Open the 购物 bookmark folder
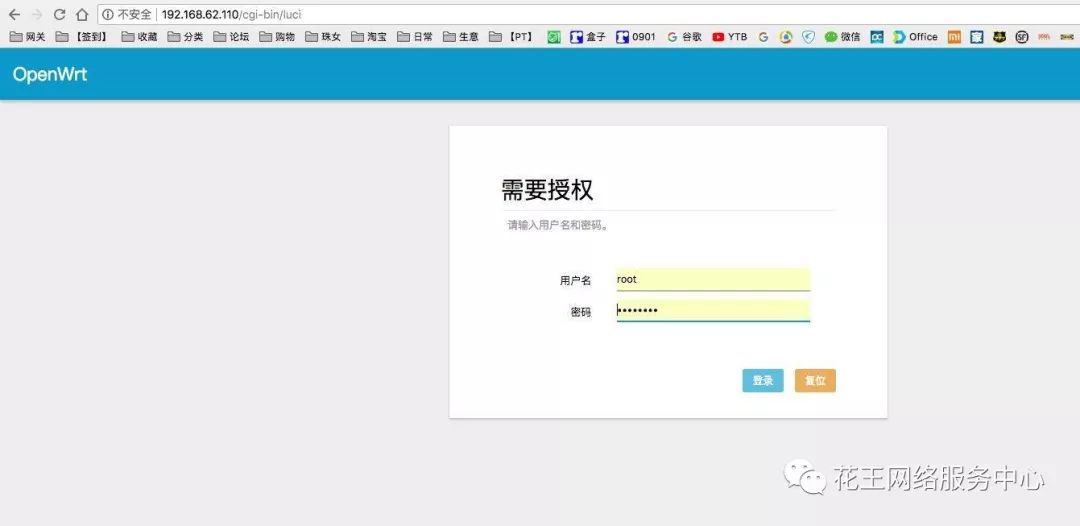The height and width of the screenshot is (526, 1080). click(x=277, y=37)
